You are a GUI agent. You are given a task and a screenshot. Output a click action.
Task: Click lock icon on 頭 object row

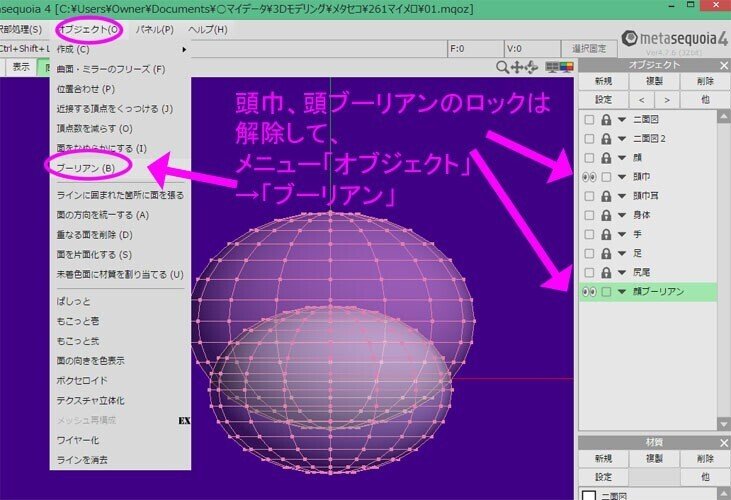[606, 158]
